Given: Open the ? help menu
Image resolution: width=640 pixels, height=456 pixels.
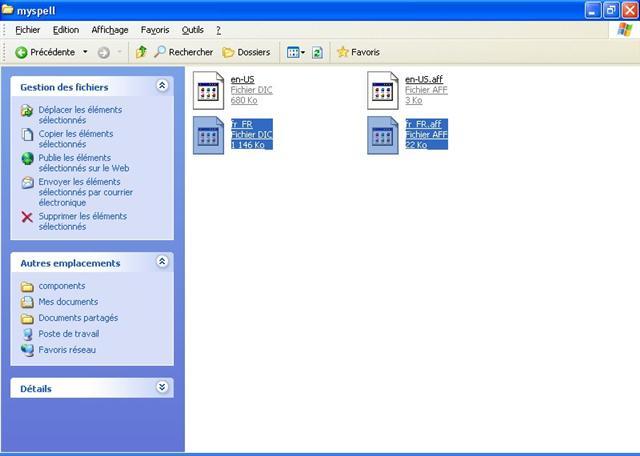Looking at the screenshot, I should [218, 30].
